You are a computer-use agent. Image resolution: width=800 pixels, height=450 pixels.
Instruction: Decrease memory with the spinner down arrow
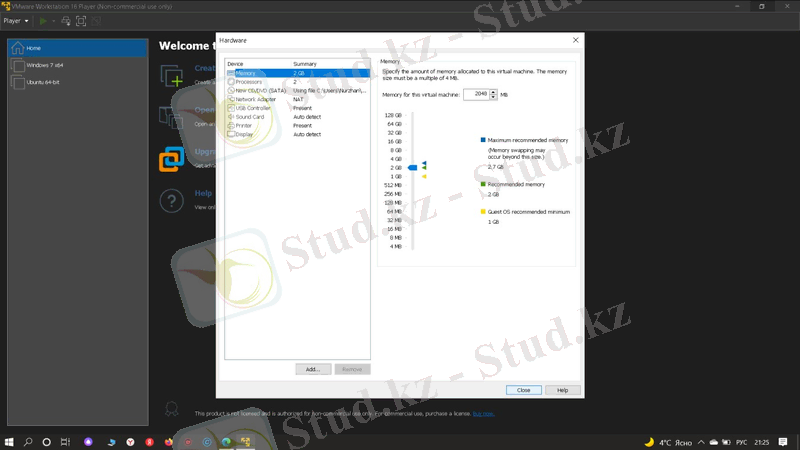[493, 97]
